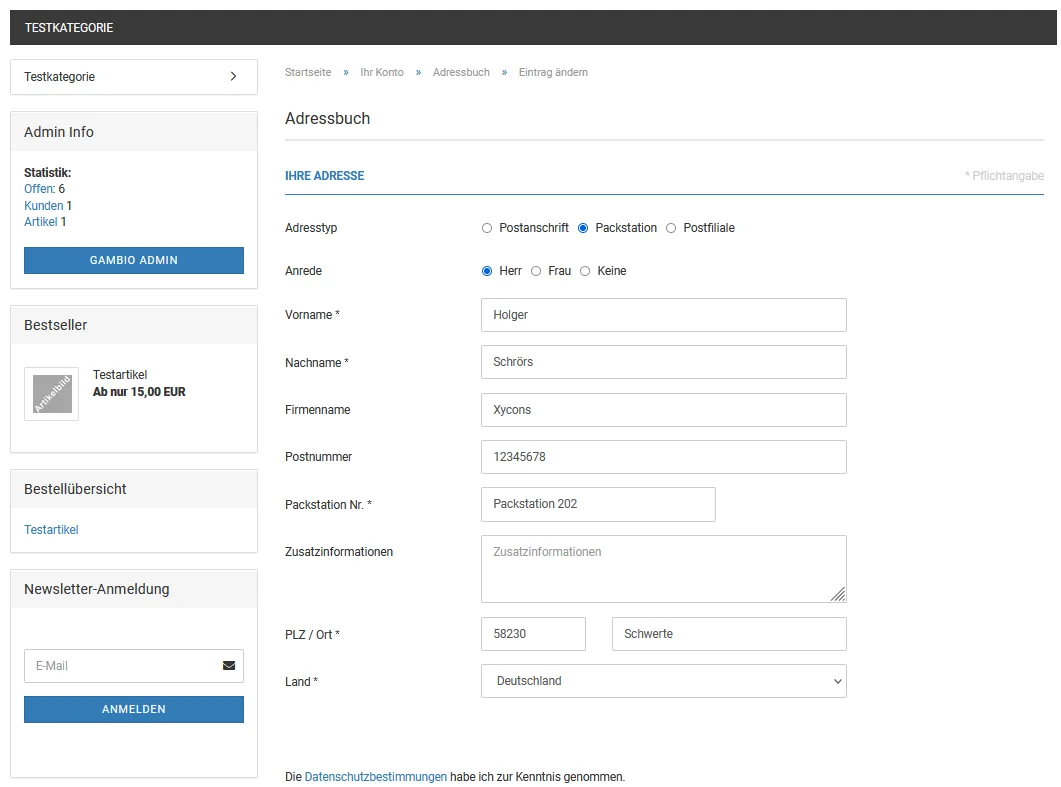This screenshot has height=787, width=1061.
Task: Open Testartikel link in Bestellübersicht
Action: coord(51,530)
